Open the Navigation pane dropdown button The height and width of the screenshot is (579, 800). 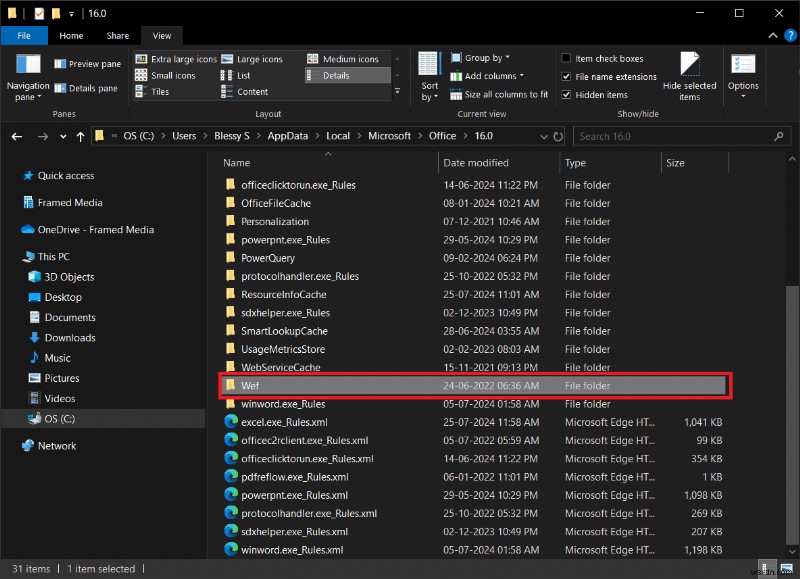(28, 77)
